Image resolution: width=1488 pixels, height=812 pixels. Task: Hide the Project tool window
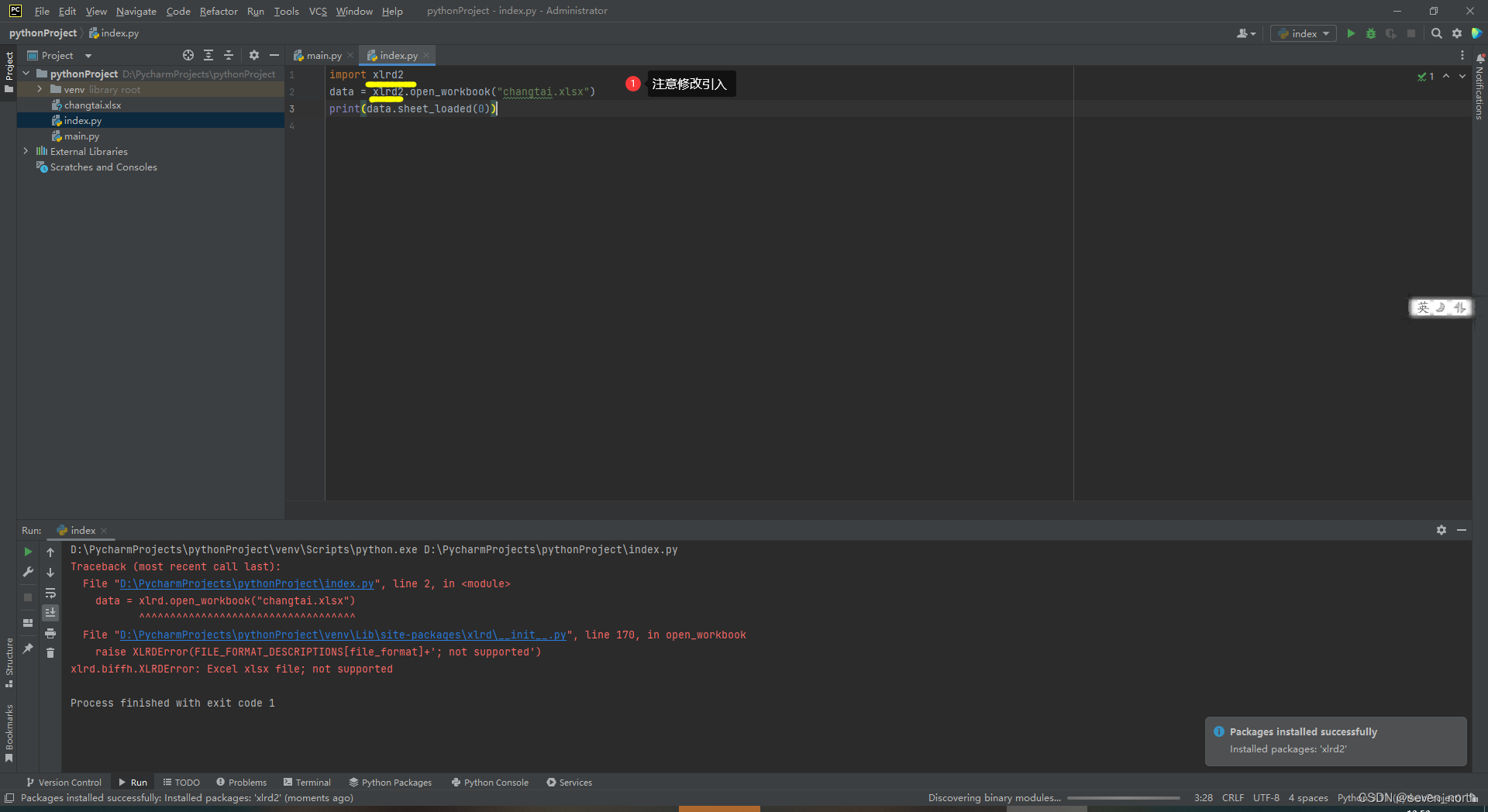click(274, 55)
